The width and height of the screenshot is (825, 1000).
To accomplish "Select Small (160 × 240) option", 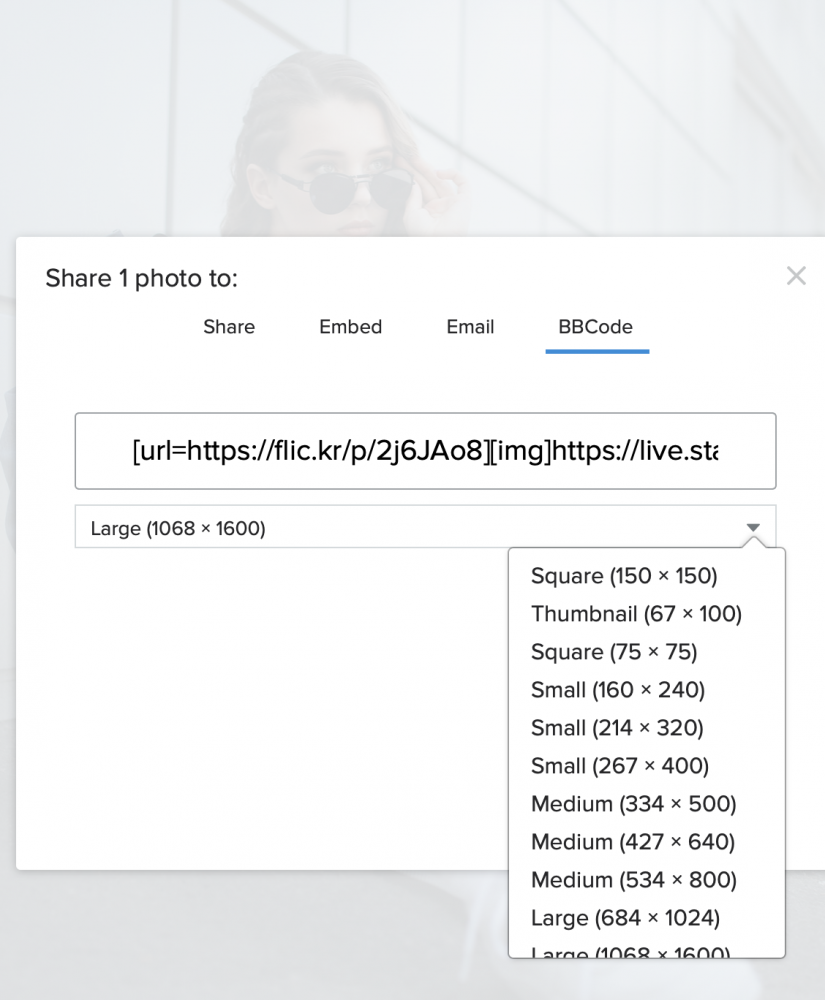I will pos(618,690).
